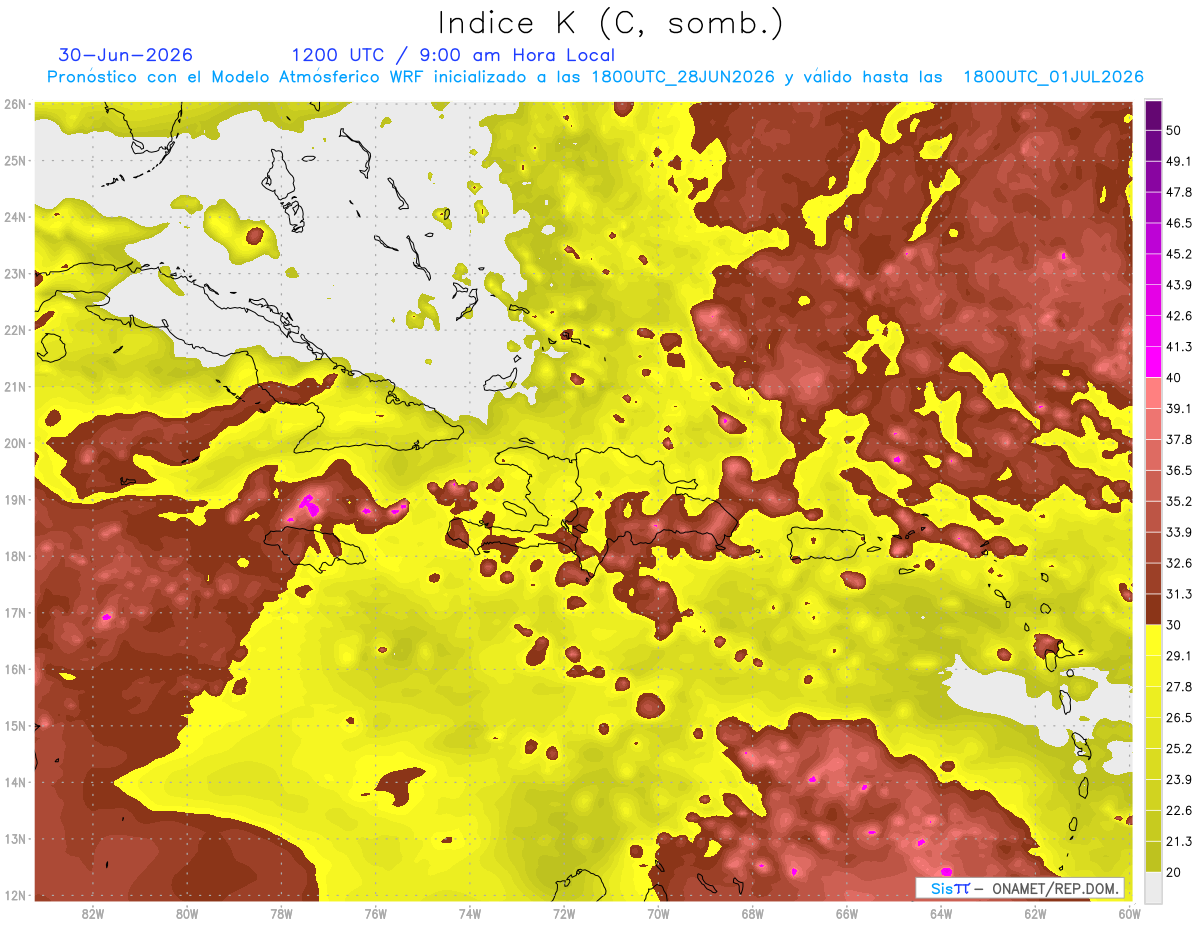Click the colorbar value '42.6'
1200x927 pixels.
pyautogui.click(x=1179, y=316)
